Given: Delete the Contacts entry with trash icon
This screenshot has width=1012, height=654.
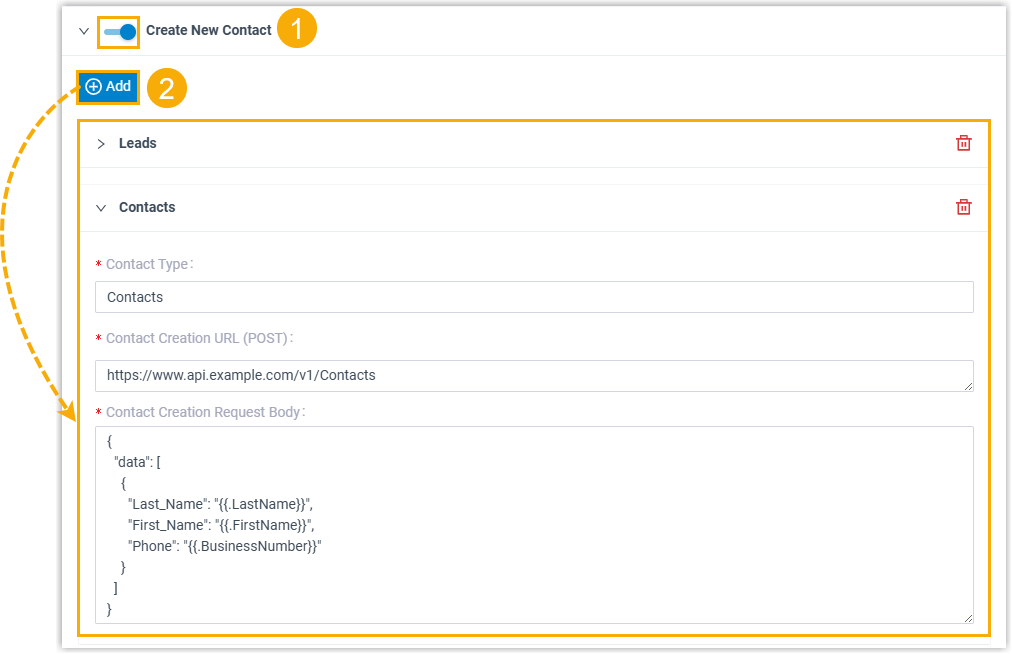Looking at the screenshot, I should (963, 208).
